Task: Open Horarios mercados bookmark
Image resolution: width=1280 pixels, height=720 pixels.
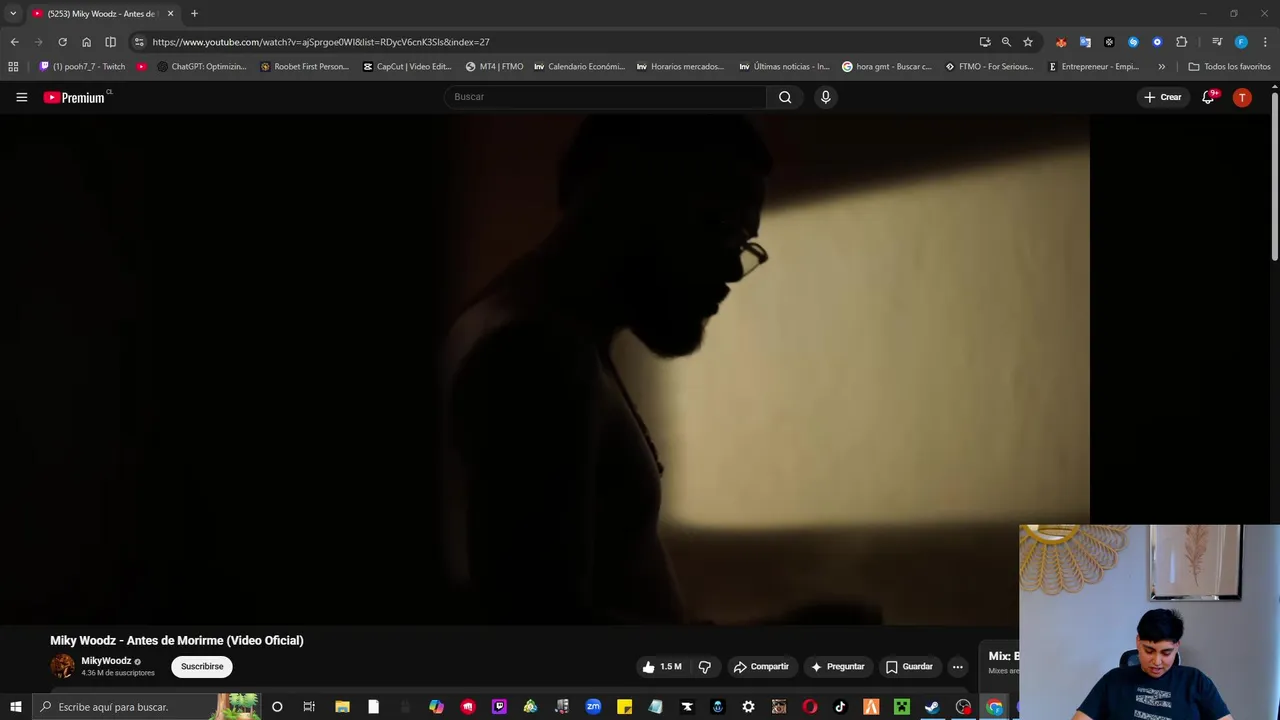Action: pos(680,67)
